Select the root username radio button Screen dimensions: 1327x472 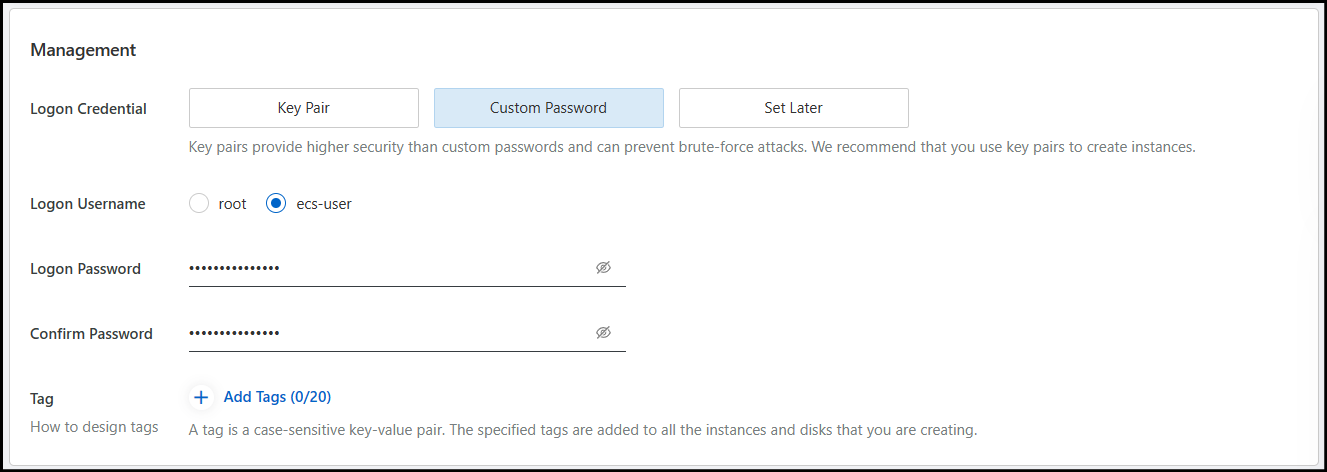pos(199,204)
